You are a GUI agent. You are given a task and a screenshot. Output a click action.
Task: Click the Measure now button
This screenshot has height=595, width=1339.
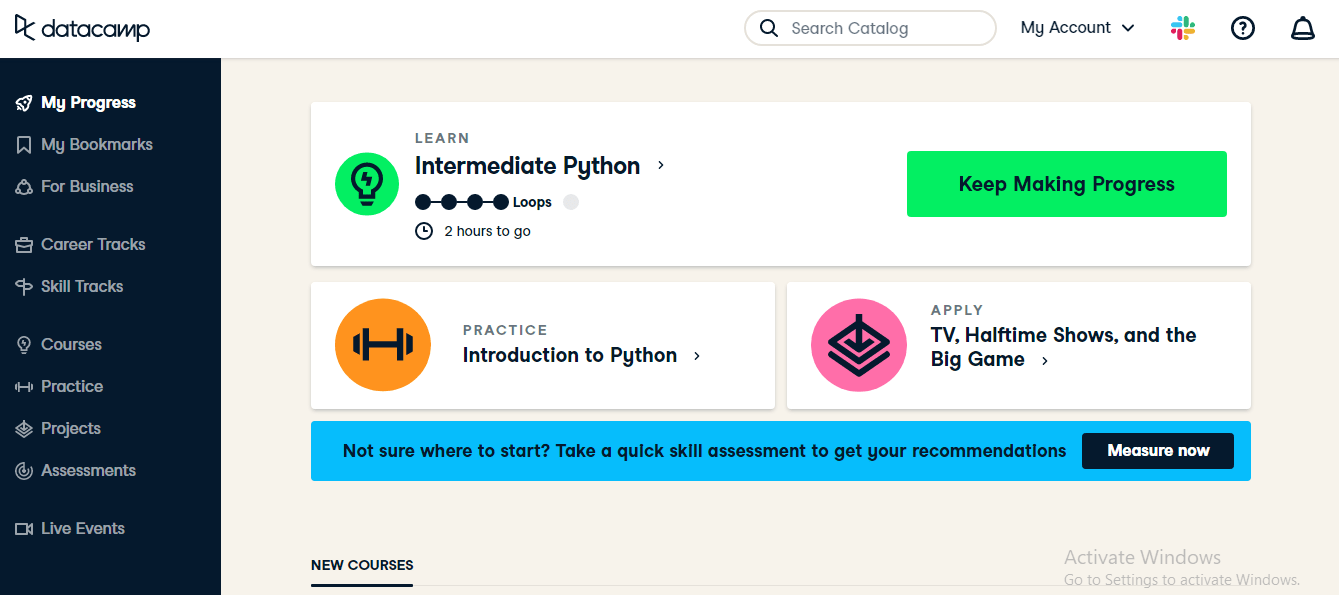tap(1157, 451)
